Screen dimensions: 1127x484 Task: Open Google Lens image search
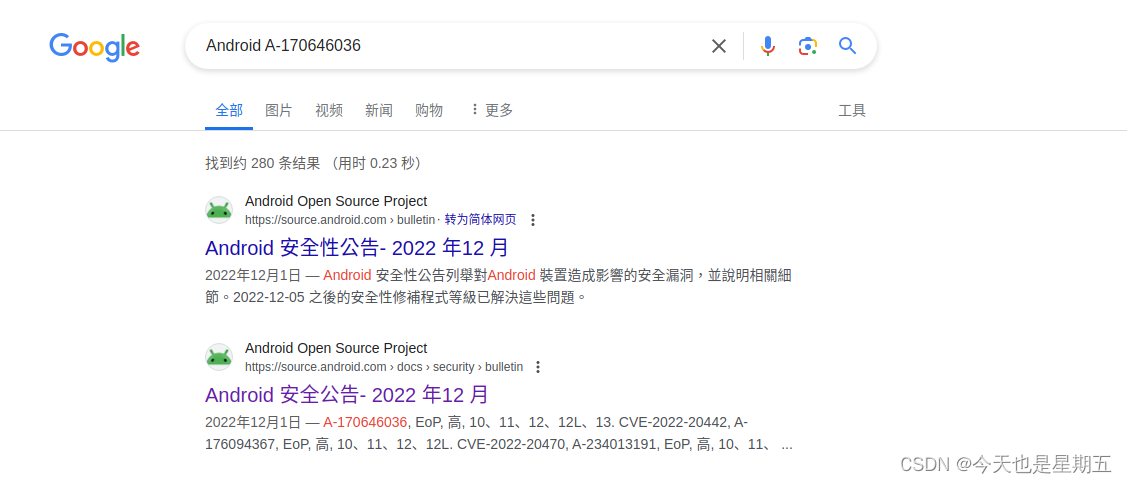click(x=808, y=46)
